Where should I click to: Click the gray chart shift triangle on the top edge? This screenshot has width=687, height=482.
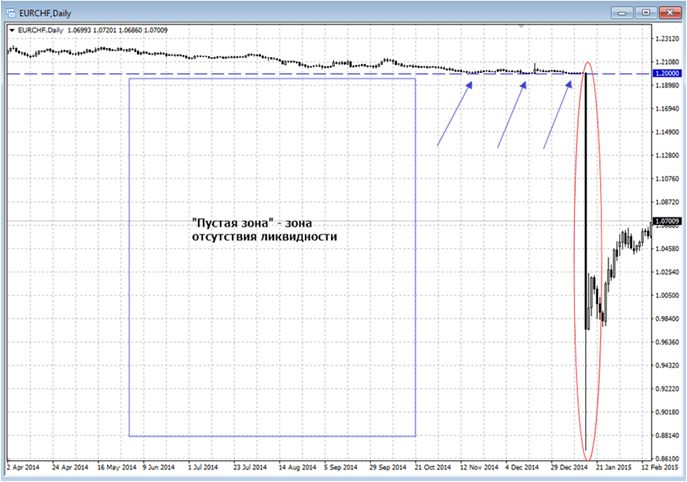click(x=522, y=25)
